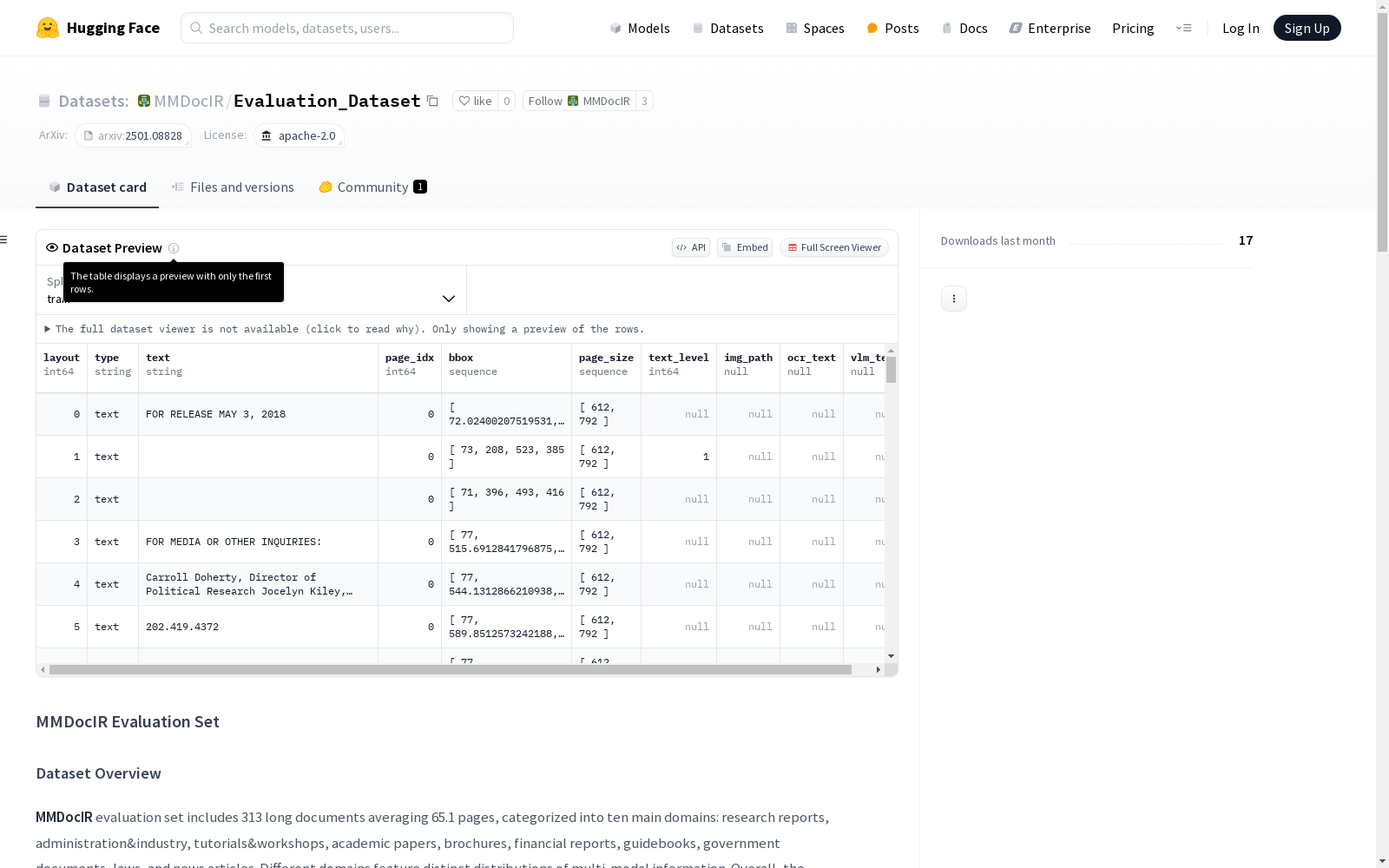Open Docs from the navbar
This screenshot has height=868, width=1389.
pos(964,28)
